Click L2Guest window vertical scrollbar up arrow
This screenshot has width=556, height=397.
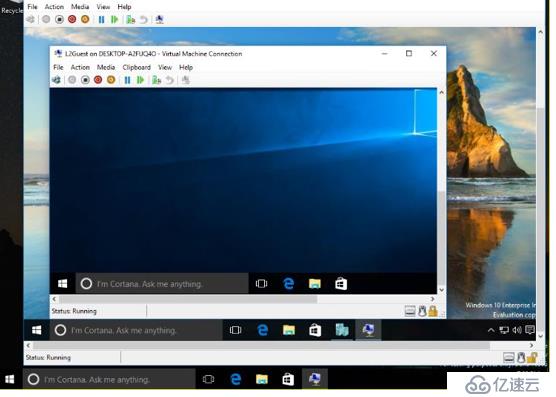[441, 92]
